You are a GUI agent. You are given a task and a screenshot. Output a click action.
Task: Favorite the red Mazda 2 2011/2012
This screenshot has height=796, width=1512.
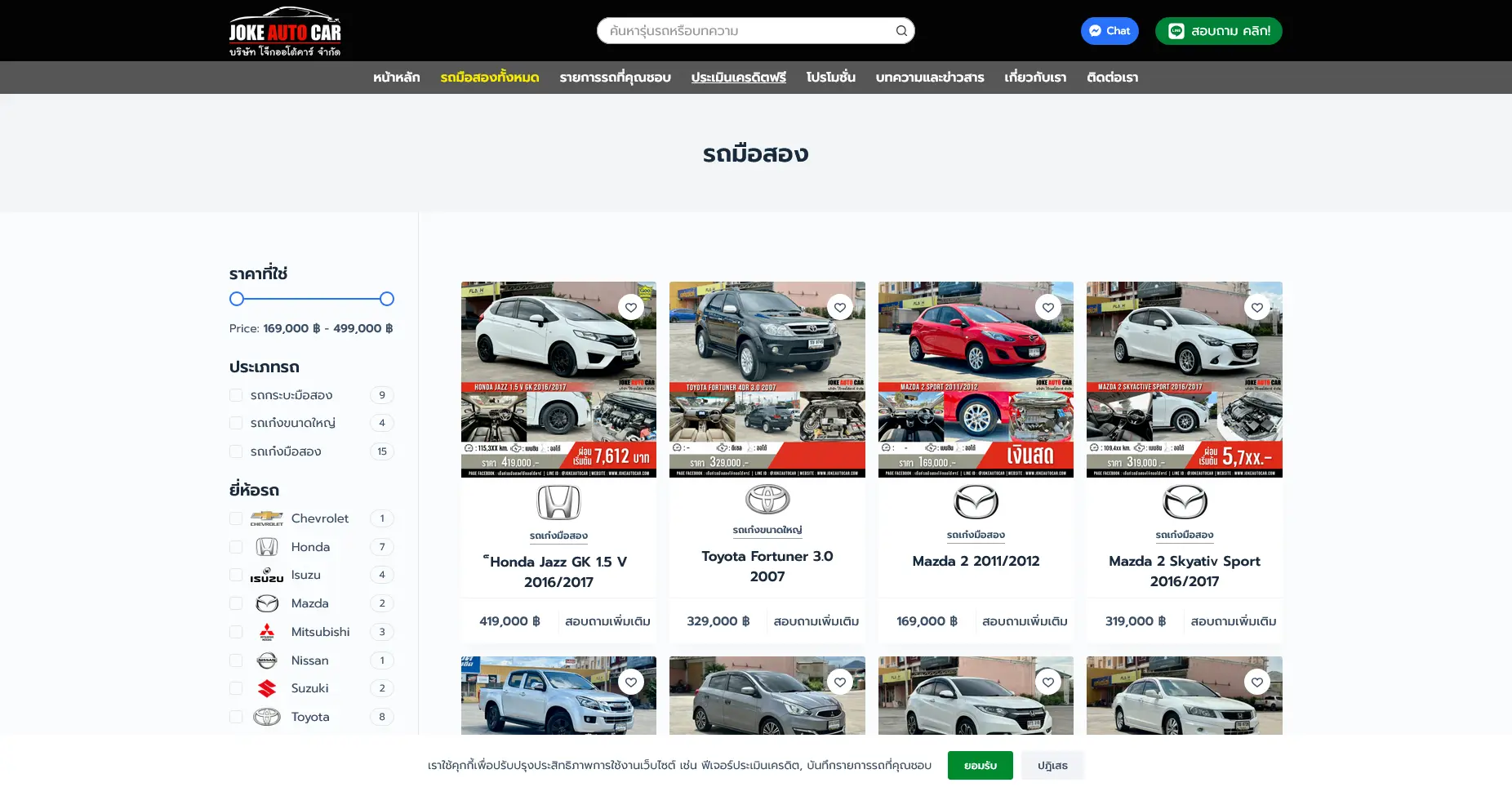[1047, 307]
